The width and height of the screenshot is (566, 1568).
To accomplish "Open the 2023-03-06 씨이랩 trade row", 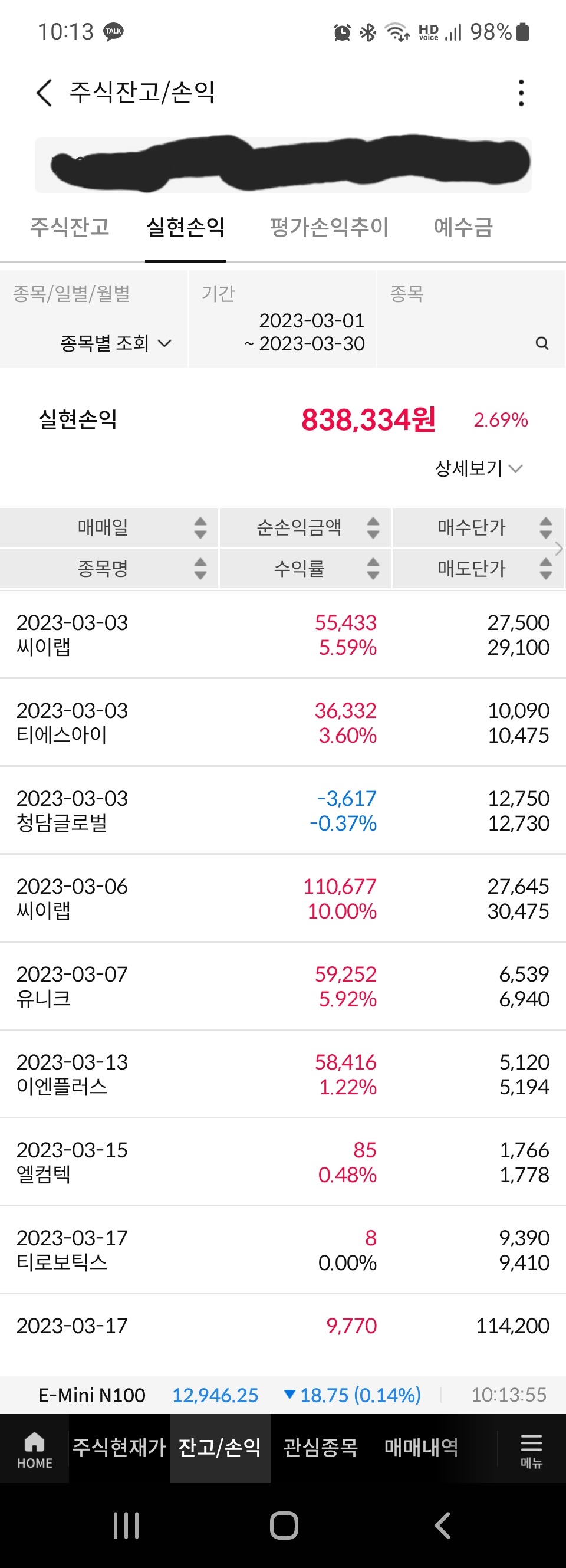I will (x=283, y=898).
